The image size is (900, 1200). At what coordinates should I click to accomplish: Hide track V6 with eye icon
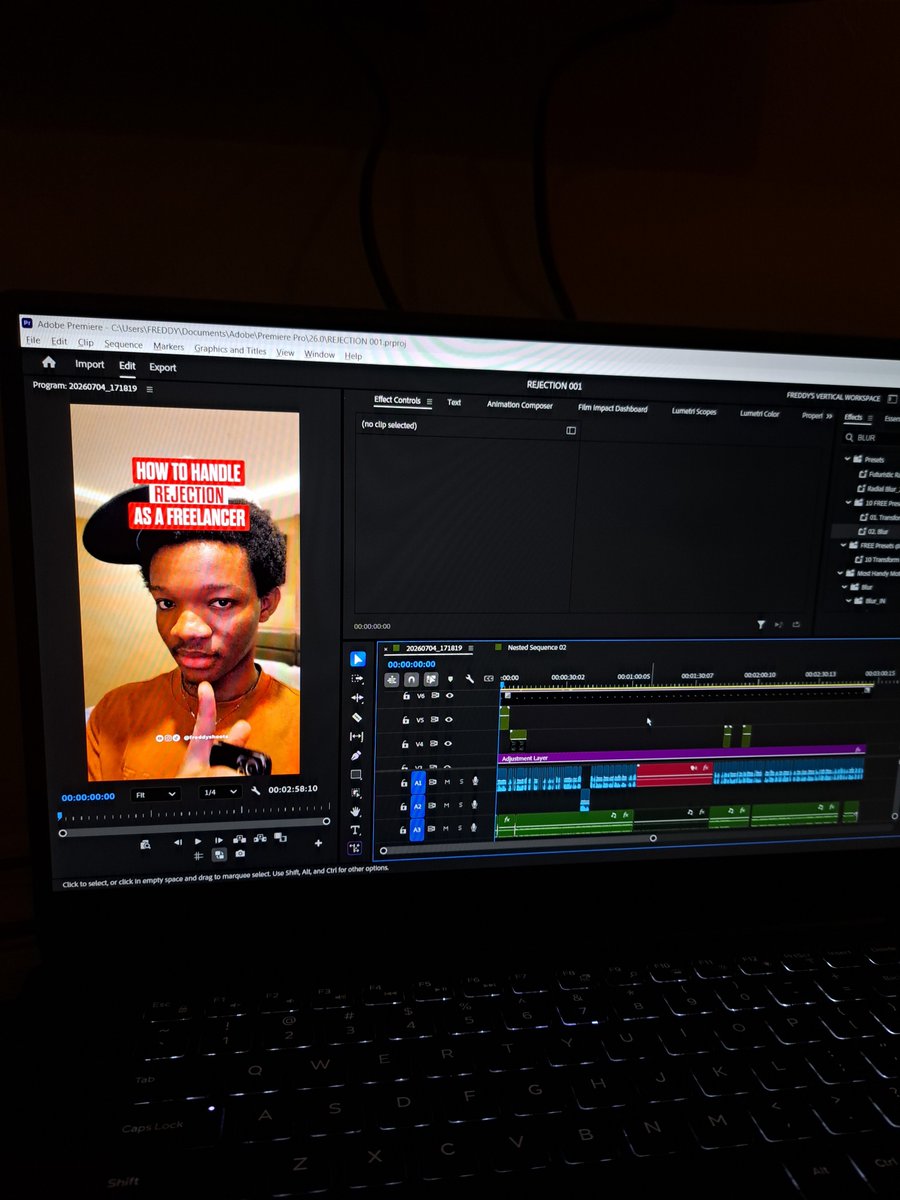[449, 695]
